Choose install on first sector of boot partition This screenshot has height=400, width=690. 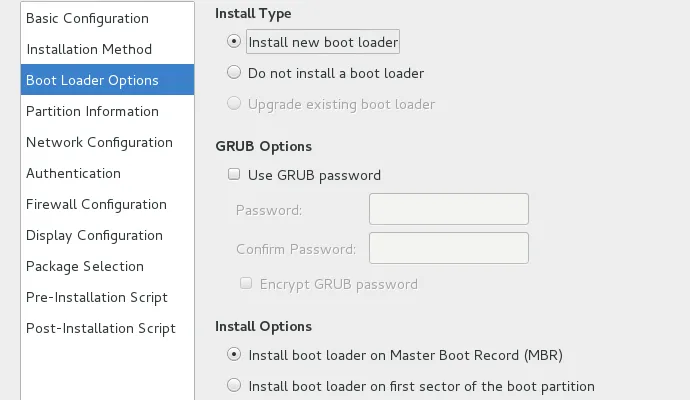pos(234,385)
